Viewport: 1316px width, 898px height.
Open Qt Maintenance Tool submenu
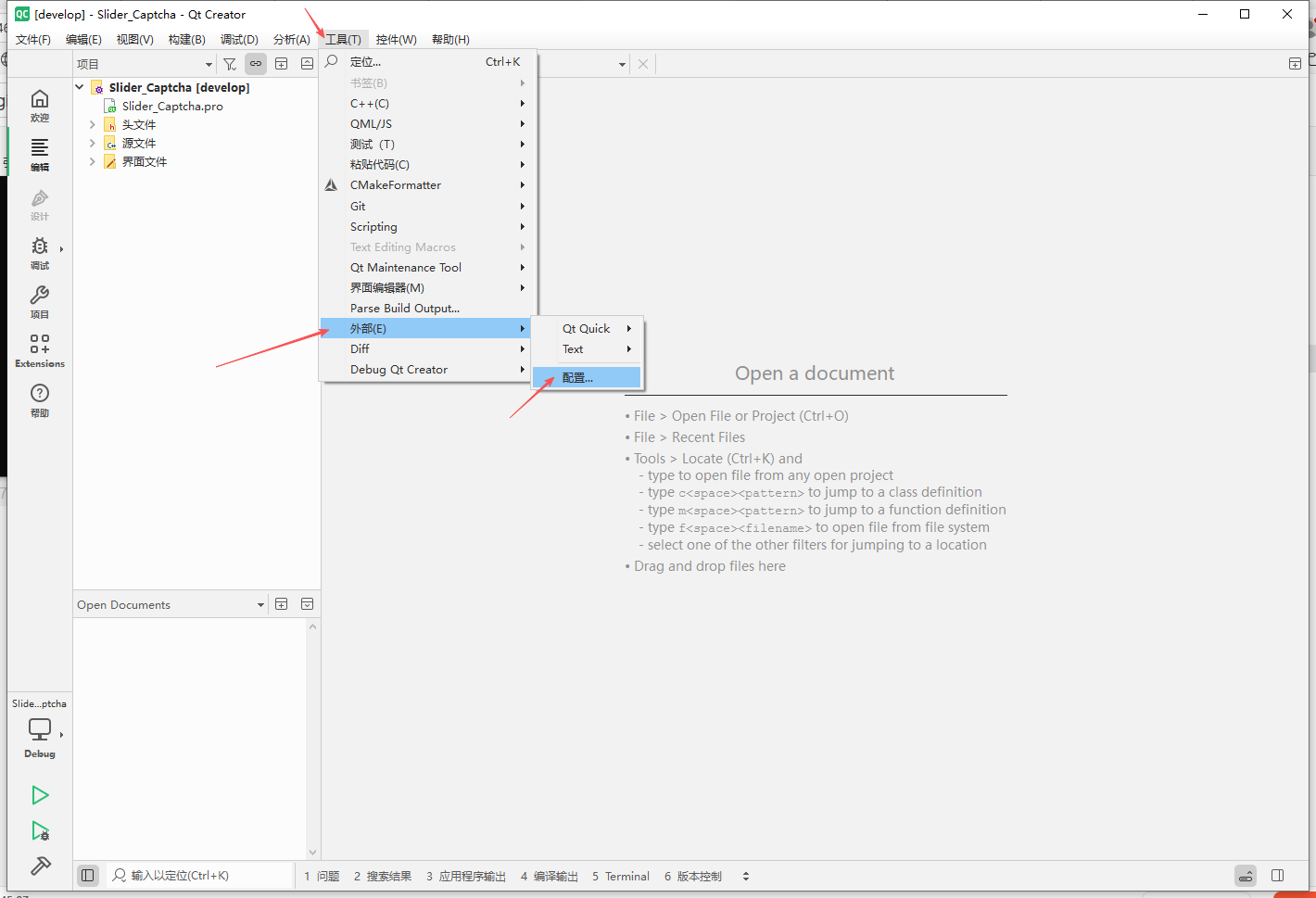click(427, 267)
